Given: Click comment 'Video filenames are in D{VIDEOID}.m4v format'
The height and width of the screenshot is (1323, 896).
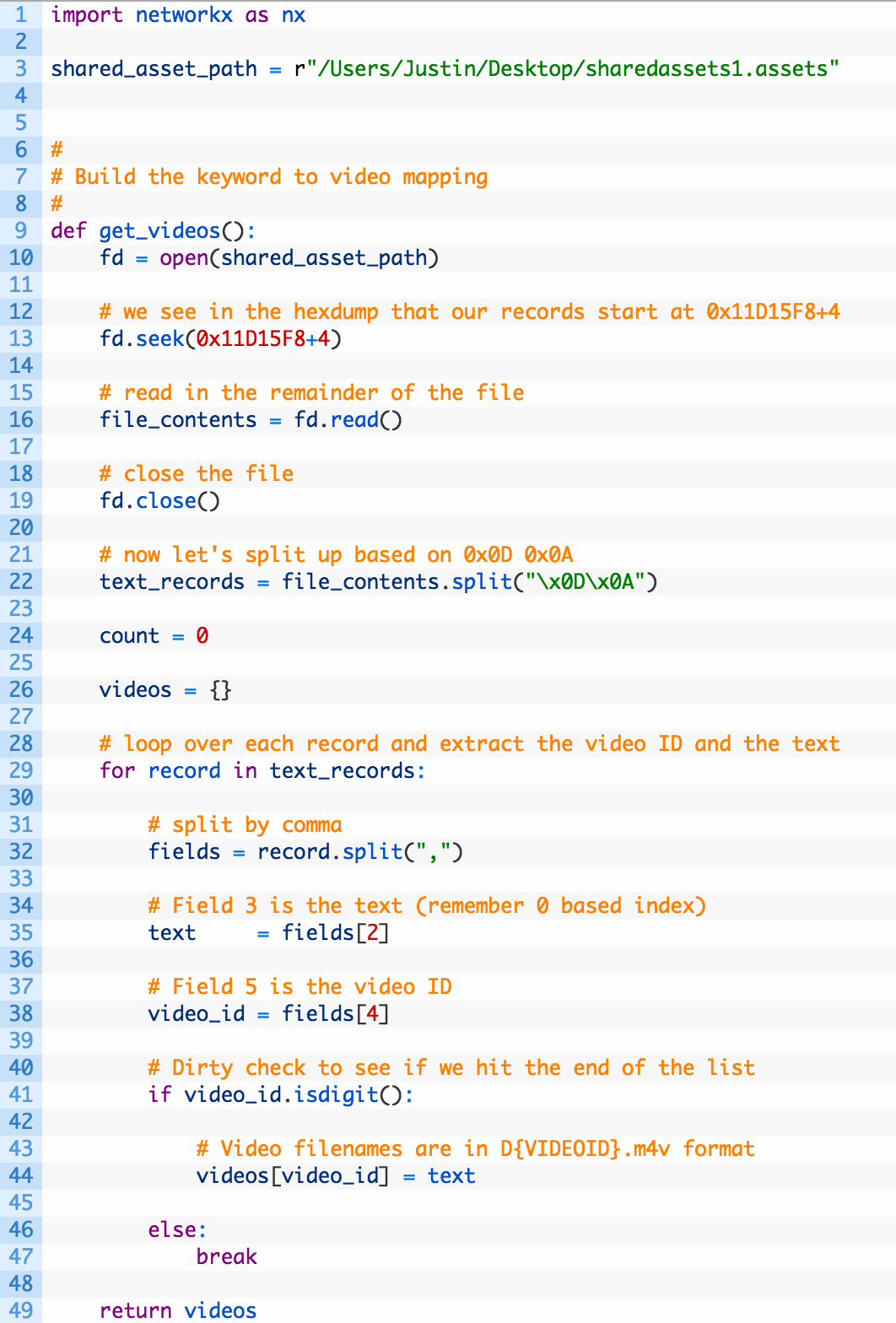Looking at the screenshot, I should (476, 1149).
